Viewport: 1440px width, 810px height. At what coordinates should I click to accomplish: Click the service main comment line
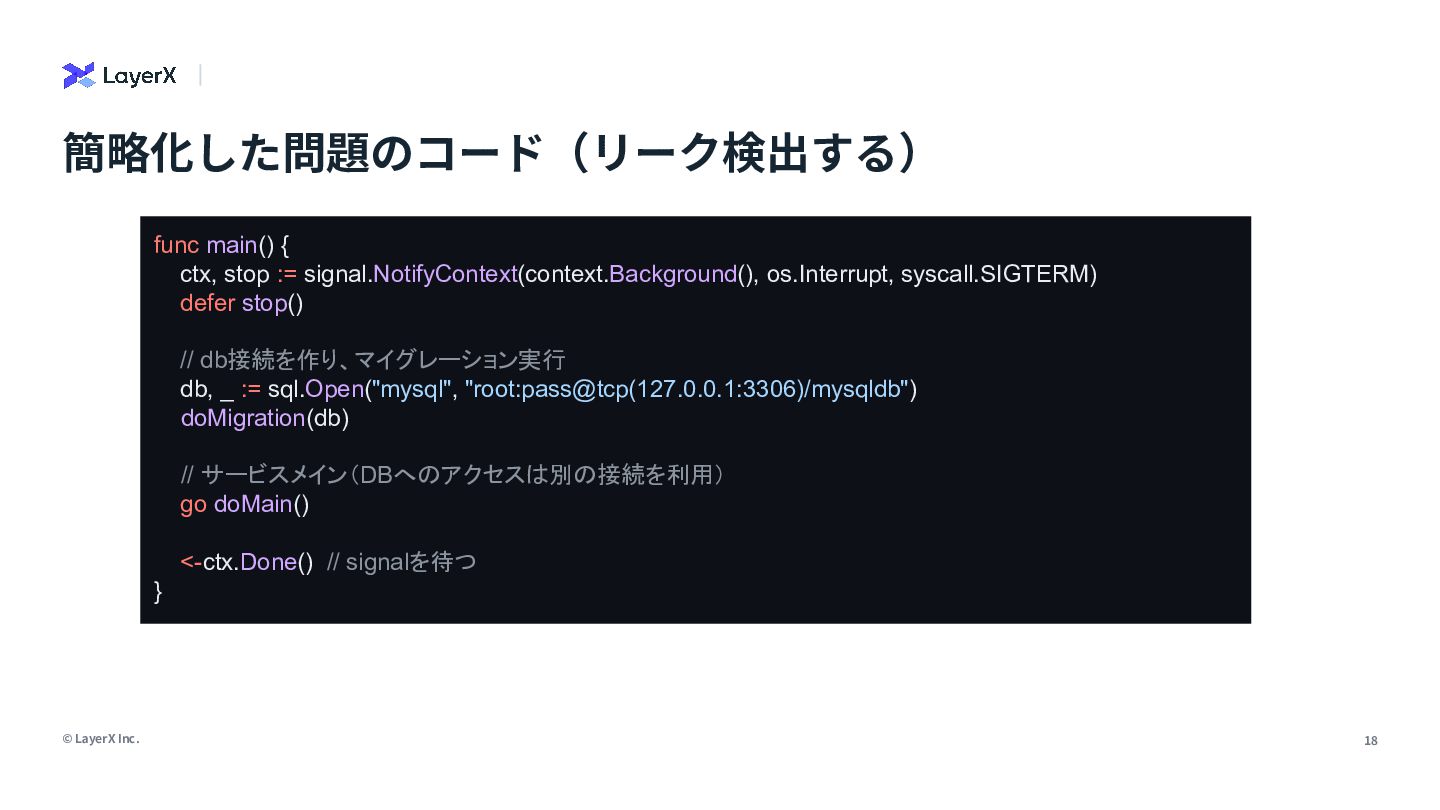click(x=452, y=475)
